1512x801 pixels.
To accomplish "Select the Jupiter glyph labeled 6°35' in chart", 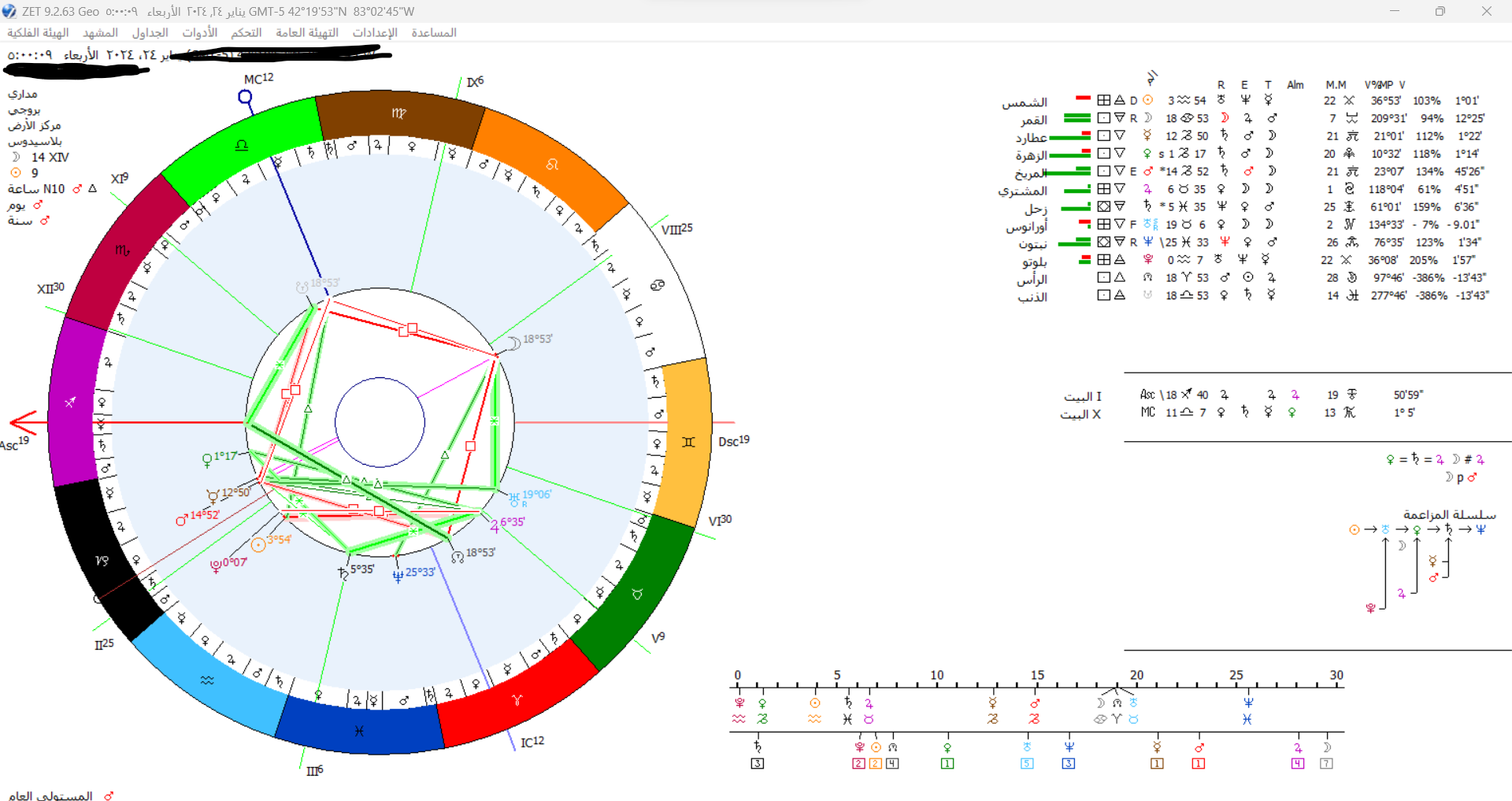I will [495, 525].
